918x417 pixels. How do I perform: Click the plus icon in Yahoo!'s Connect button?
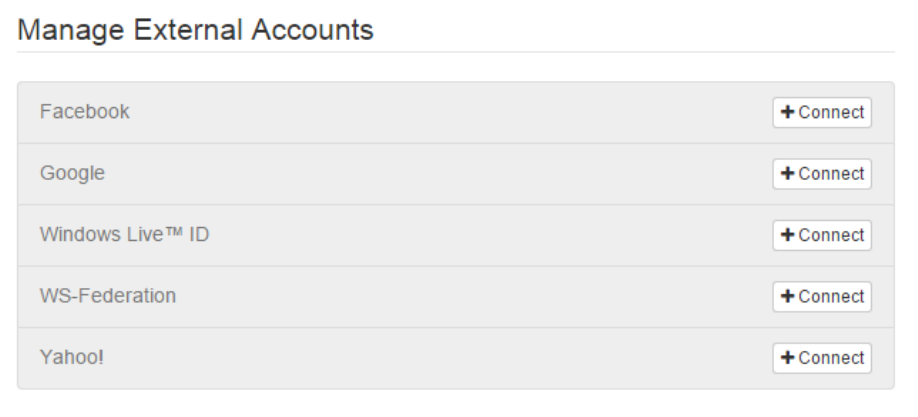point(788,358)
